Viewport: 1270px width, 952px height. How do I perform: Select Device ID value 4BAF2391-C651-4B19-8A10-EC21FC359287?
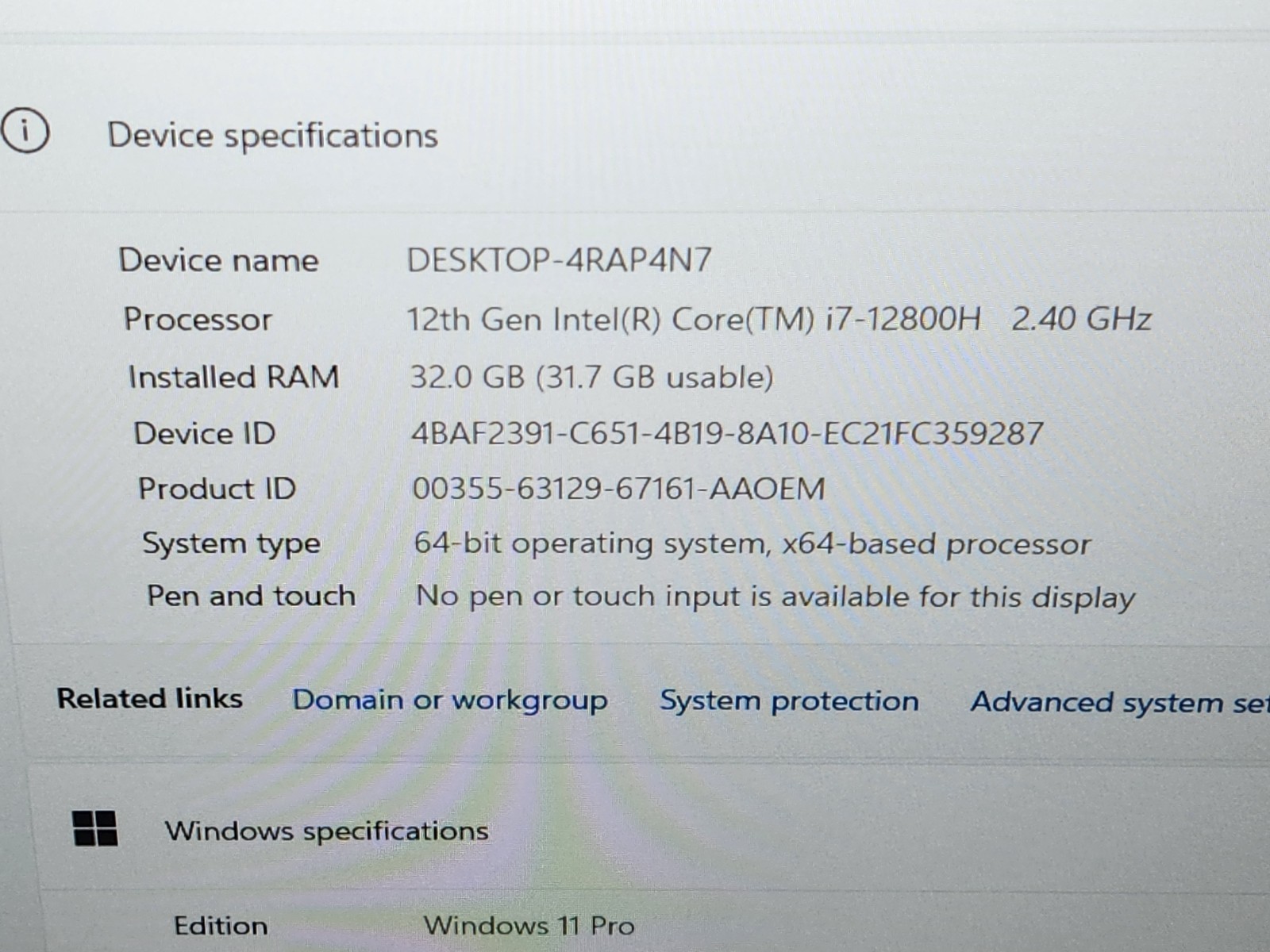tap(727, 433)
